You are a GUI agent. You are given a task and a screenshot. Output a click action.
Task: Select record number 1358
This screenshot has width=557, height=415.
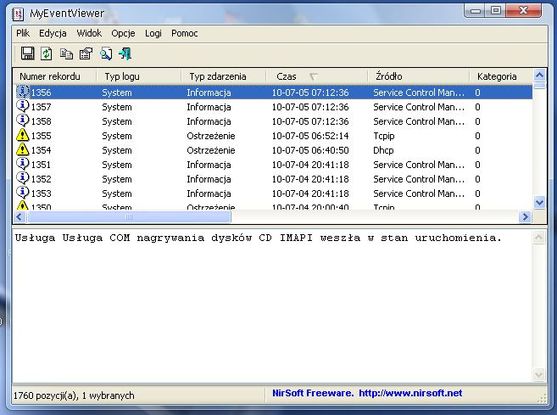pos(41,122)
